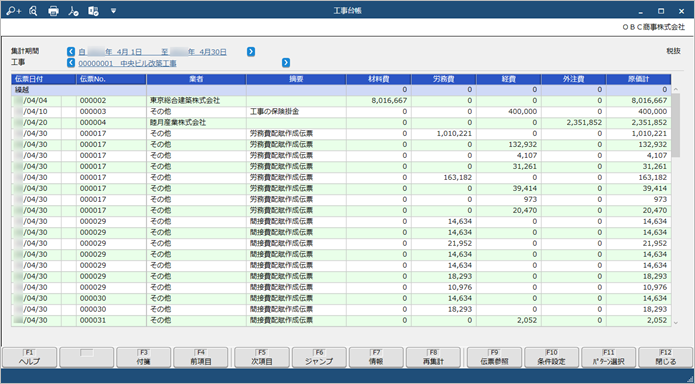Open the 00000001 中央ビル改築工事 link
Image resolution: width=695 pixels, height=384 pixels.
point(128,63)
